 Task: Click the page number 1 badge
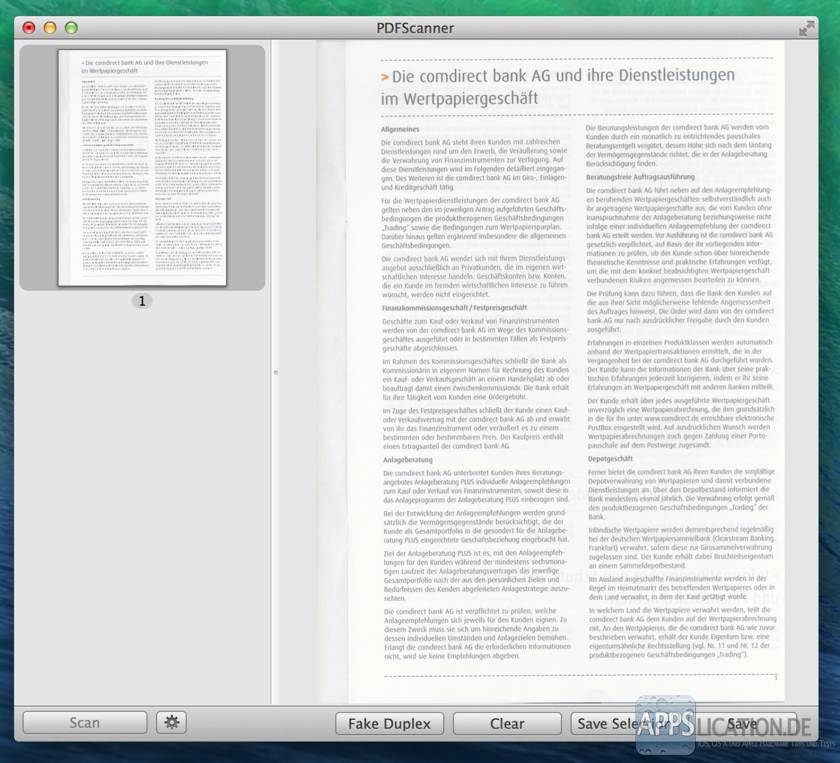point(142,301)
